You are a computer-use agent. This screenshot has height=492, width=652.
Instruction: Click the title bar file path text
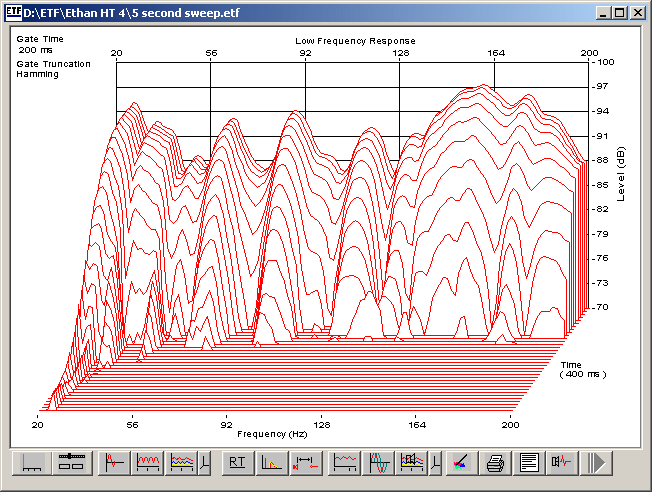pyautogui.click(x=131, y=13)
